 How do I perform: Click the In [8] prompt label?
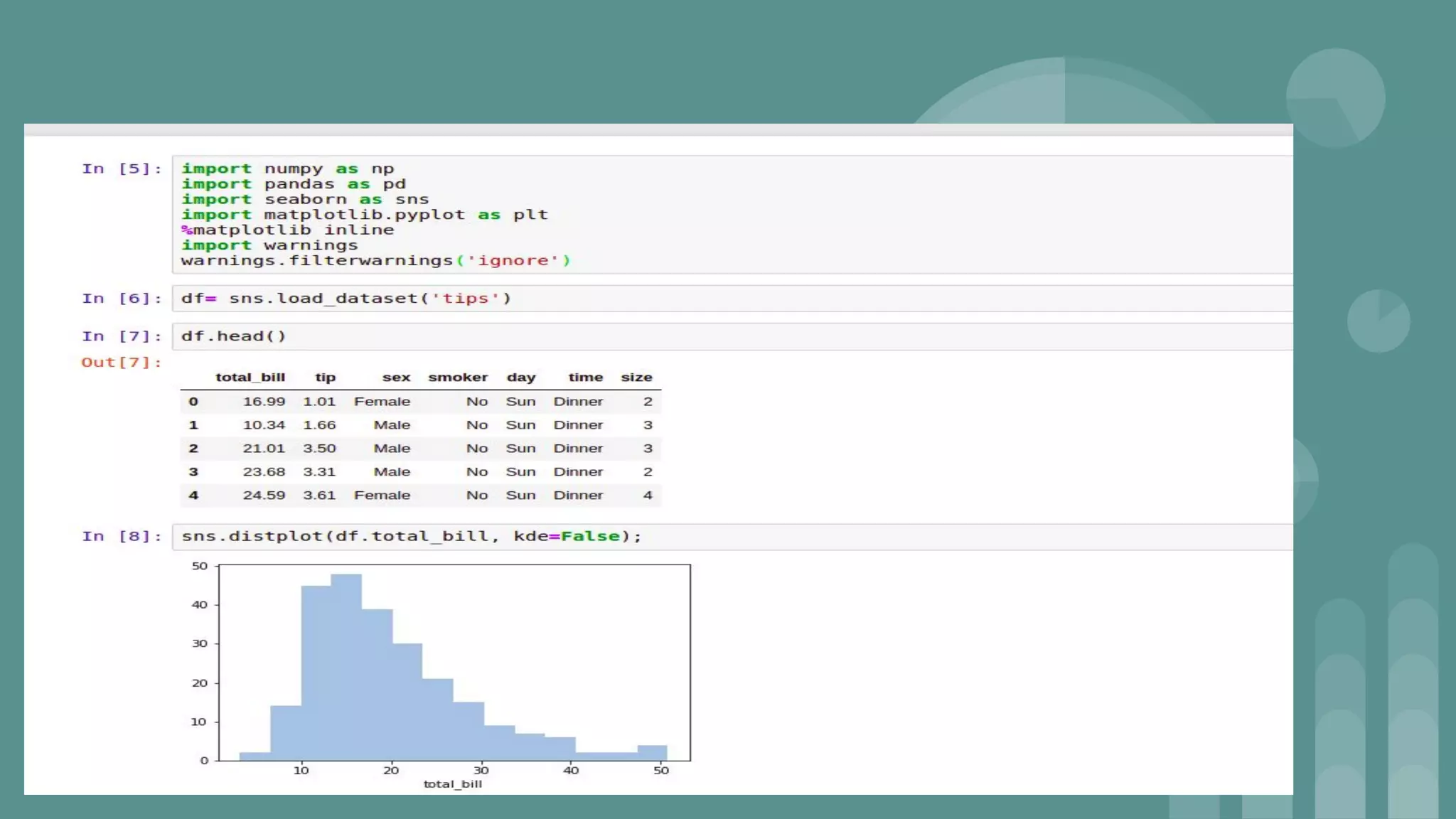coord(122,537)
